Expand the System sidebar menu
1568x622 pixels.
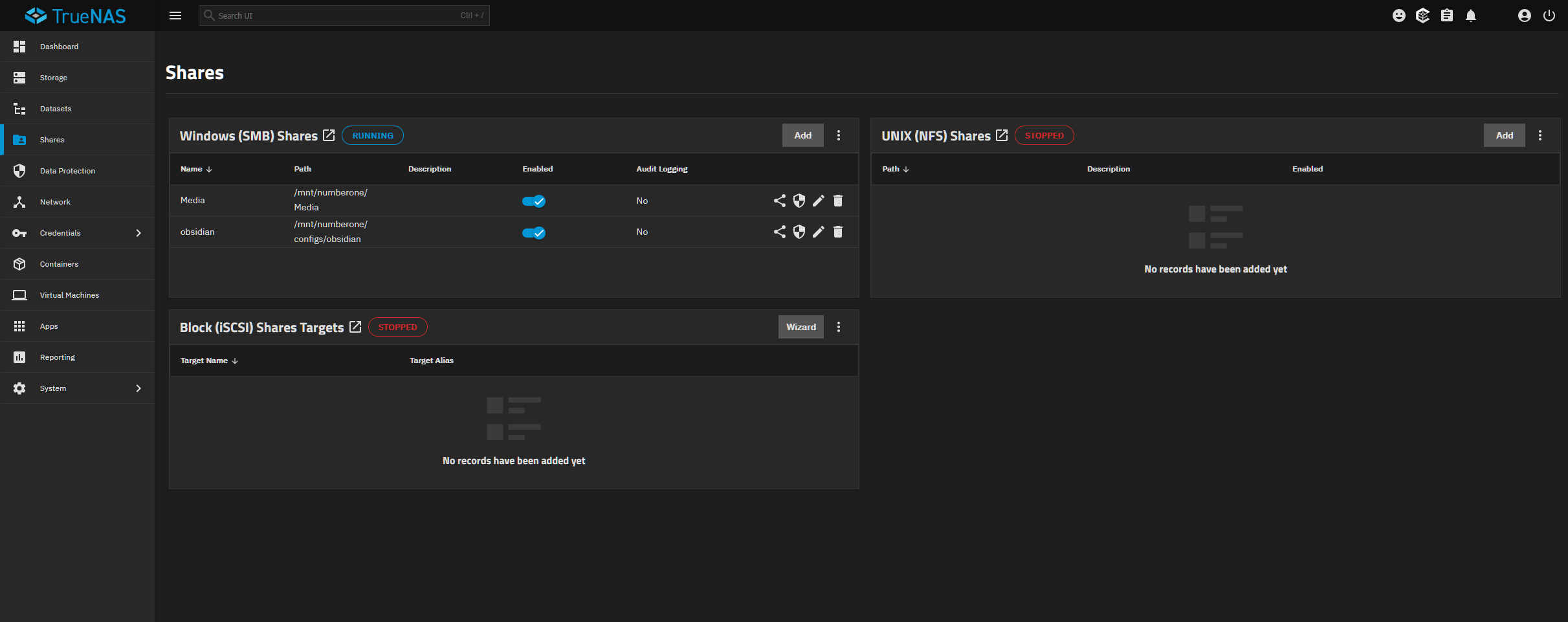pyautogui.click(x=53, y=388)
